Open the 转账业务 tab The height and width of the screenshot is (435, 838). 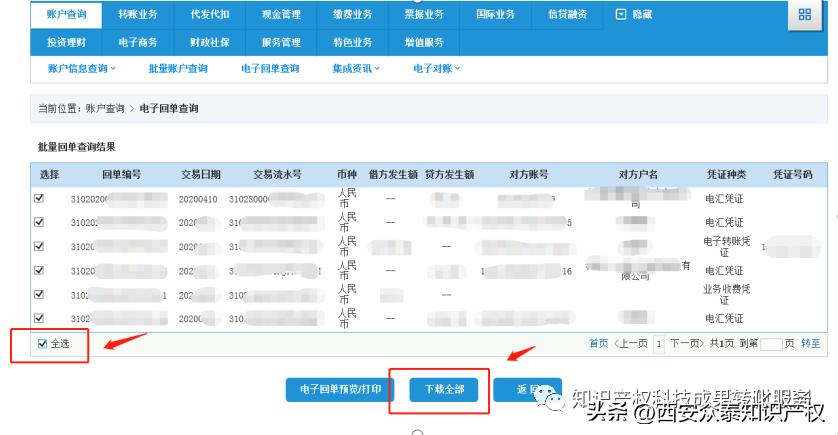pyautogui.click(x=138, y=14)
